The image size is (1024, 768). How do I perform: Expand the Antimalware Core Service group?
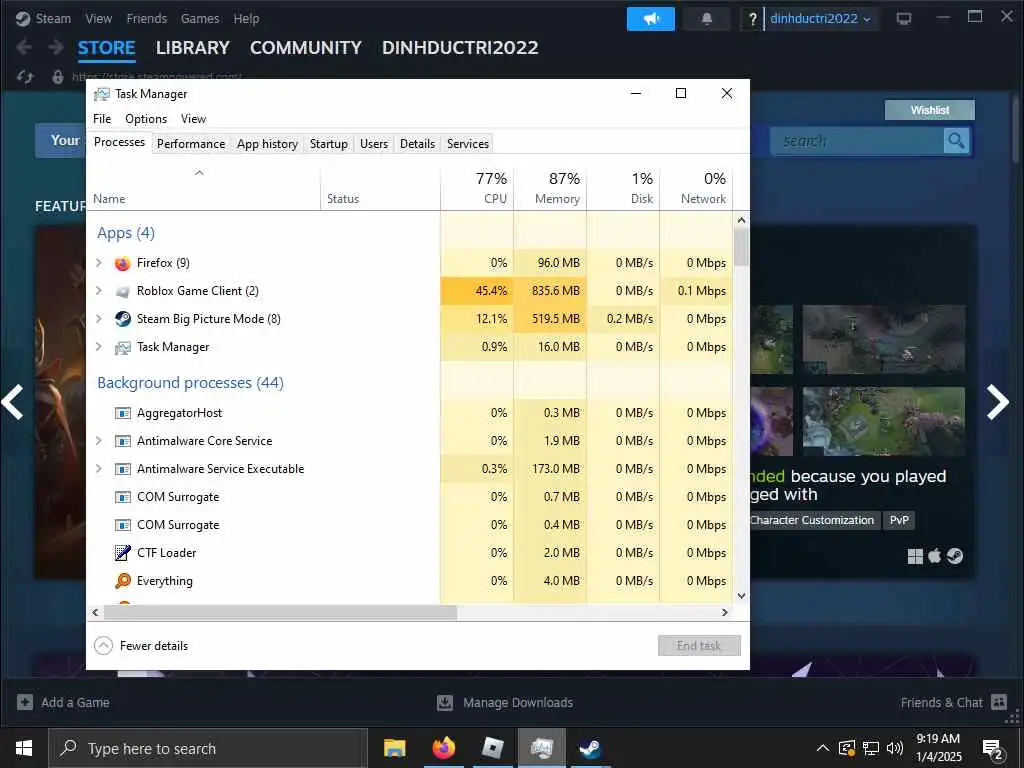click(99, 441)
